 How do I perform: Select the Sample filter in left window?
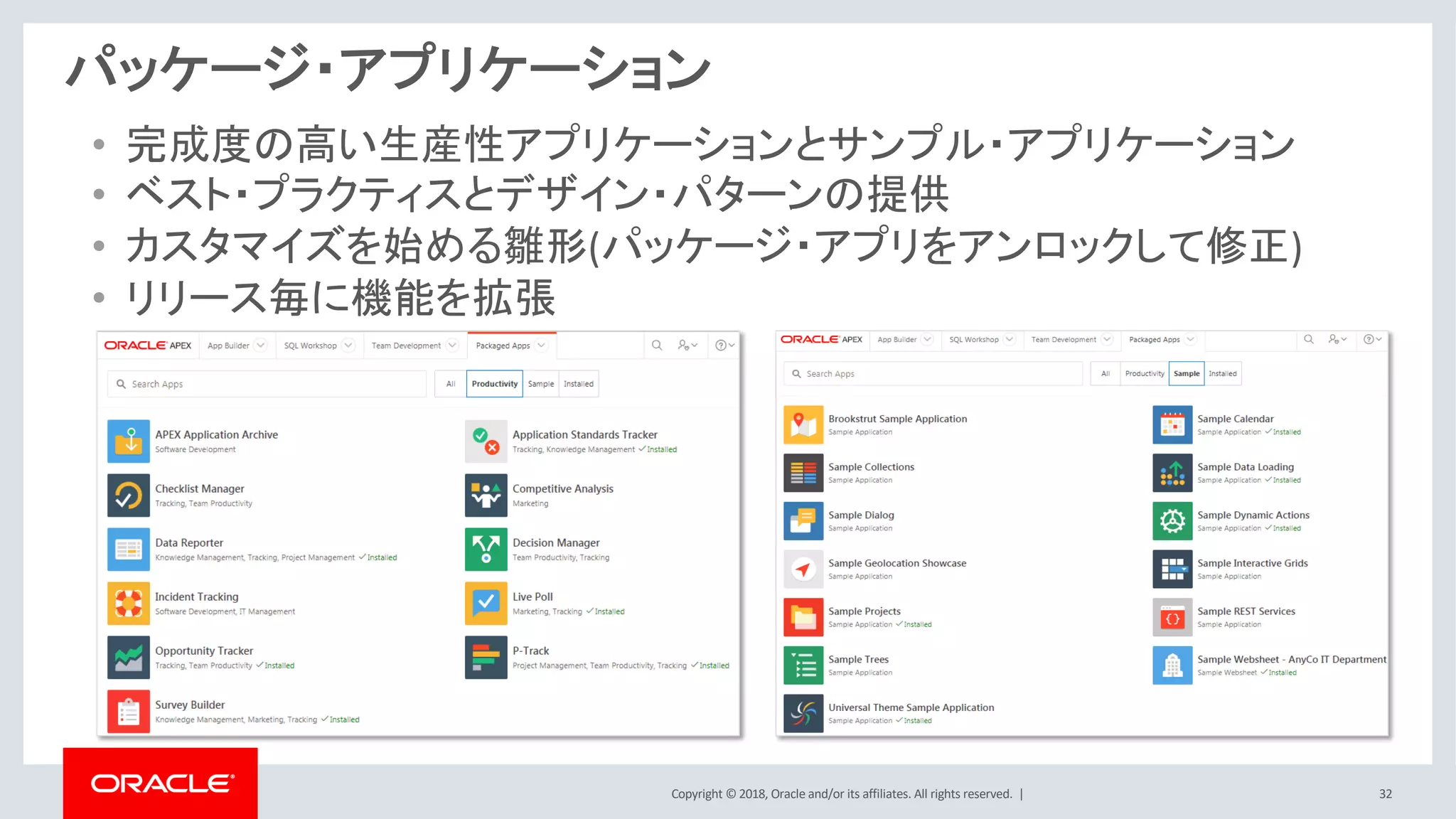click(541, 384)
